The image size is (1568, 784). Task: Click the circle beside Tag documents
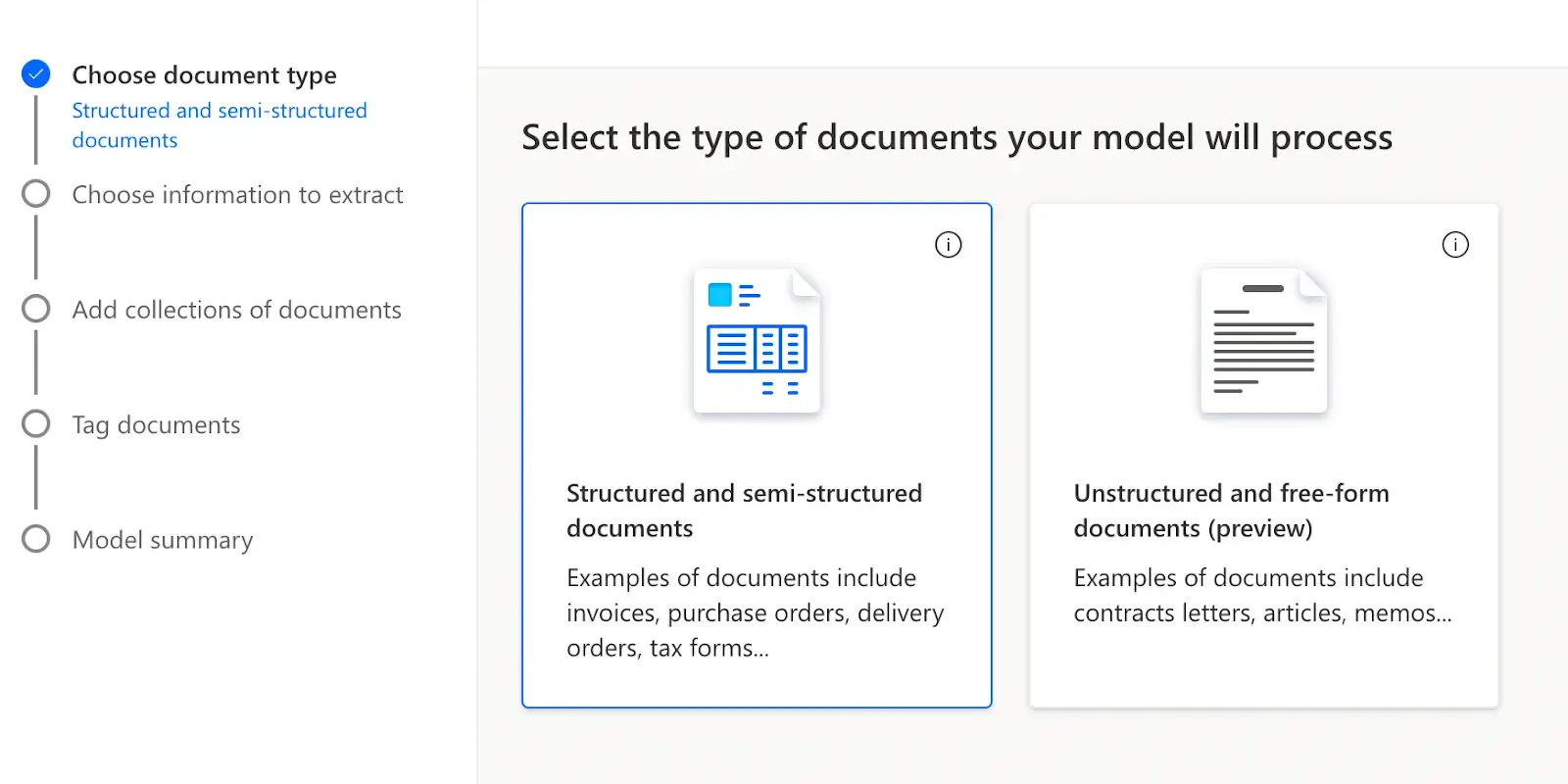click(36, 424)
